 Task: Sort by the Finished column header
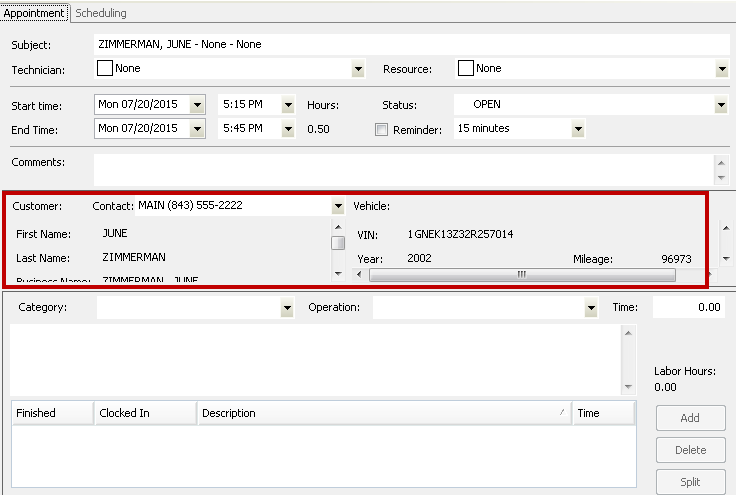pos(53,413)
